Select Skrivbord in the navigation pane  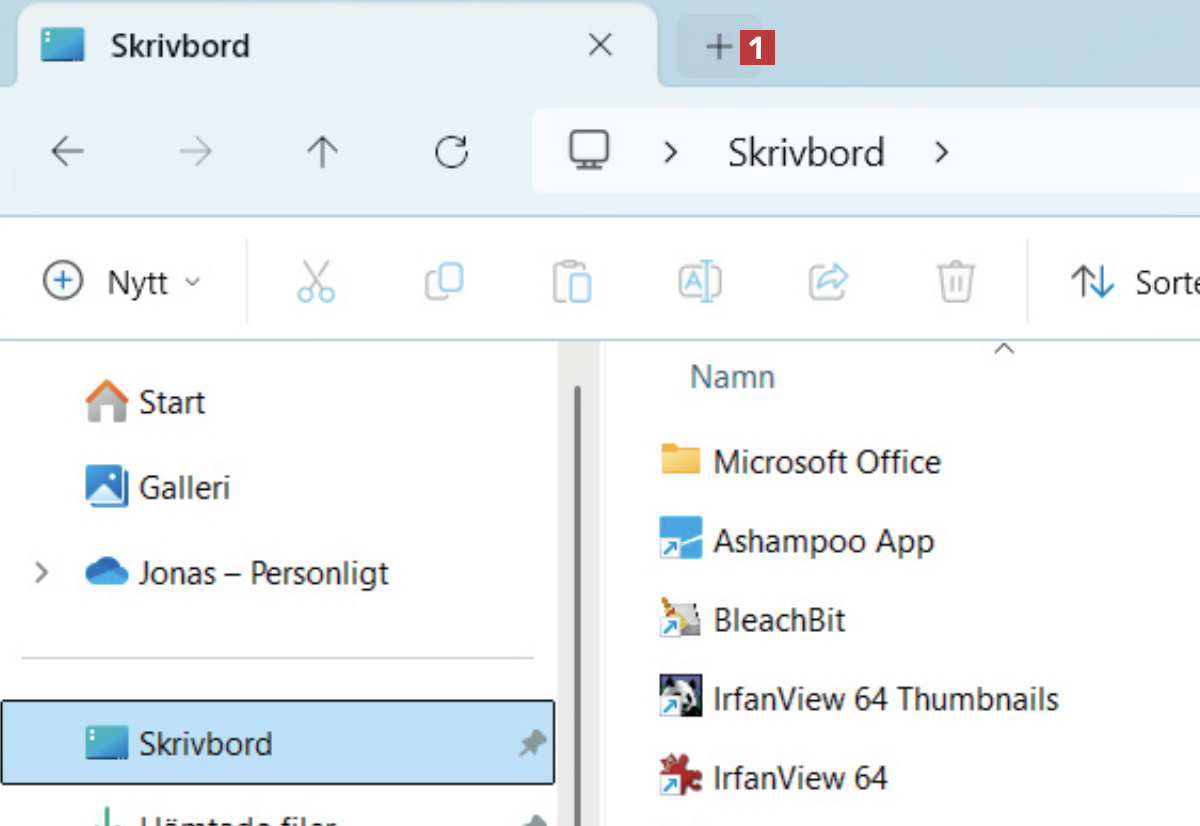(x=278, y=743)
